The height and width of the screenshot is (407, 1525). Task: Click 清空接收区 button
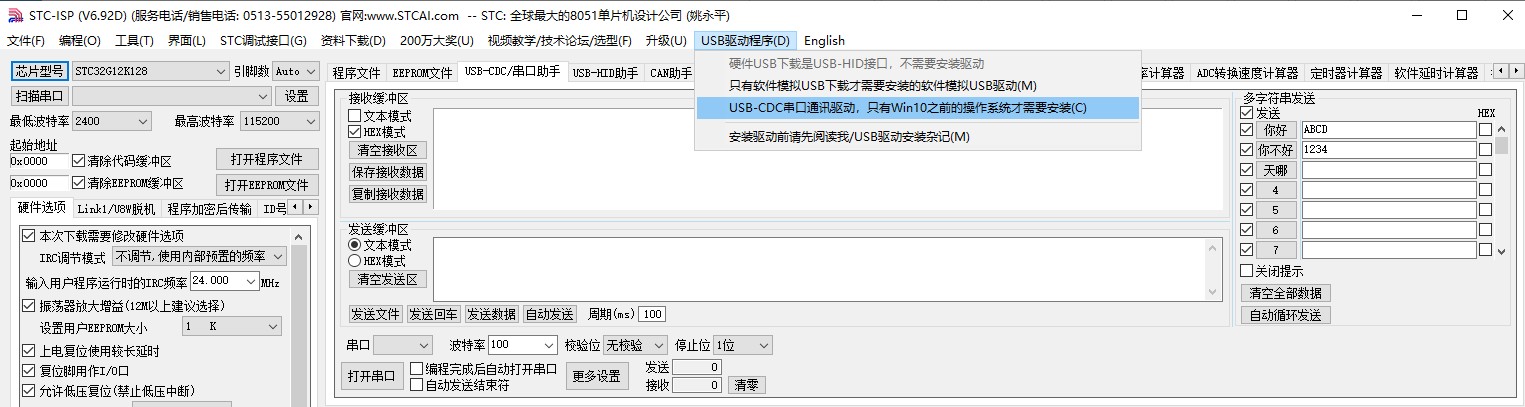388,150
